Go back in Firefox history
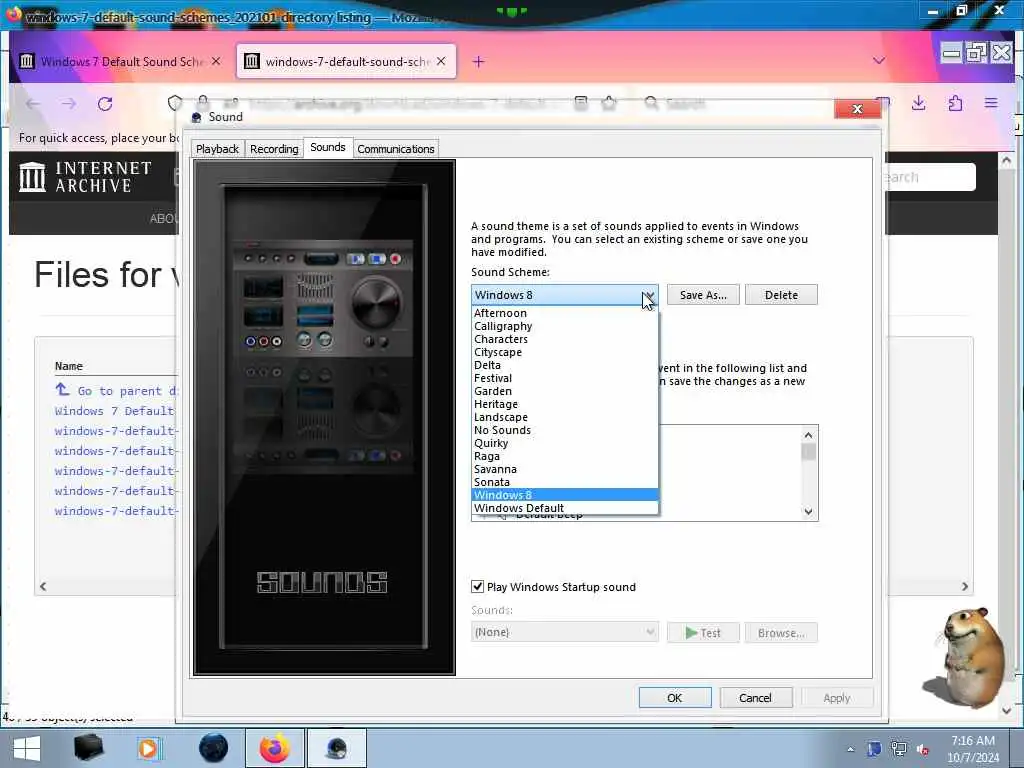1024x768 pixels. [x=33, y=103]
